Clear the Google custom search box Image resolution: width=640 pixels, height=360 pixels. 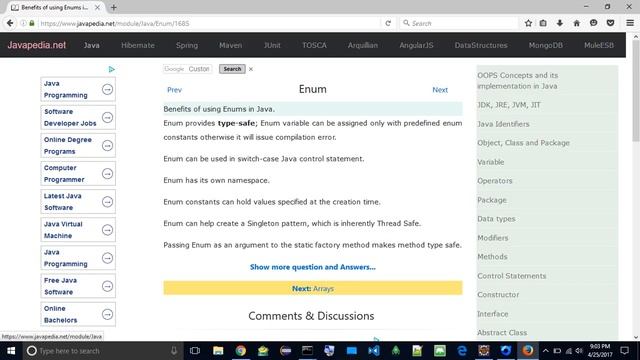click(x=251, y=69)
